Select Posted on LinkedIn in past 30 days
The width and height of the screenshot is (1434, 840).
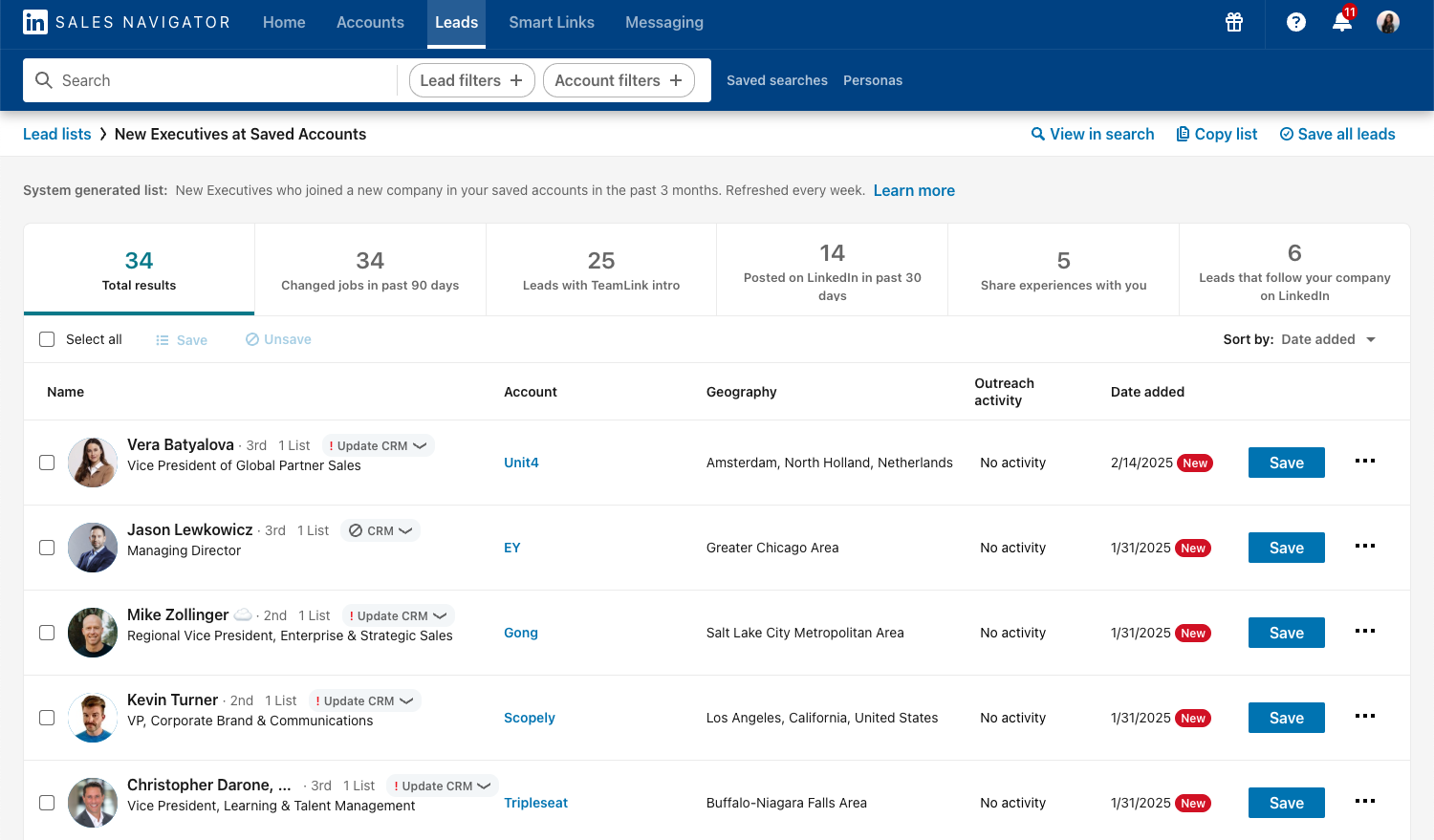point(833,269)
